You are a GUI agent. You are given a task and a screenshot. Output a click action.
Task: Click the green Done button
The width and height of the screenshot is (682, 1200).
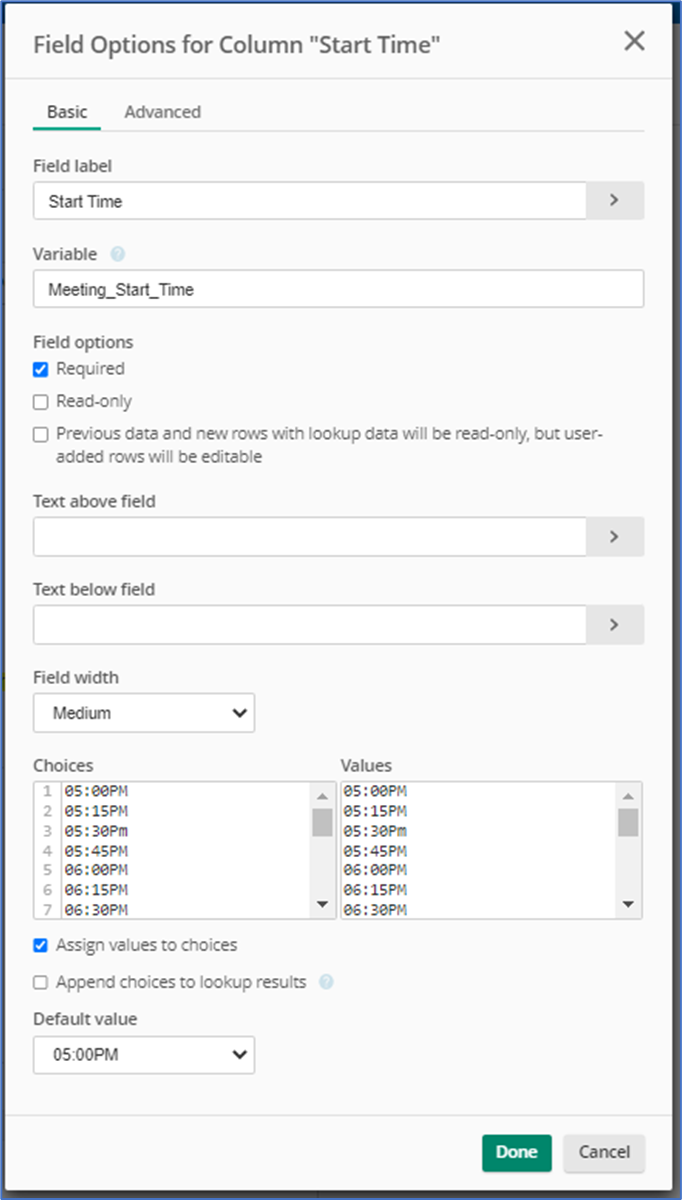(517, 1152)
